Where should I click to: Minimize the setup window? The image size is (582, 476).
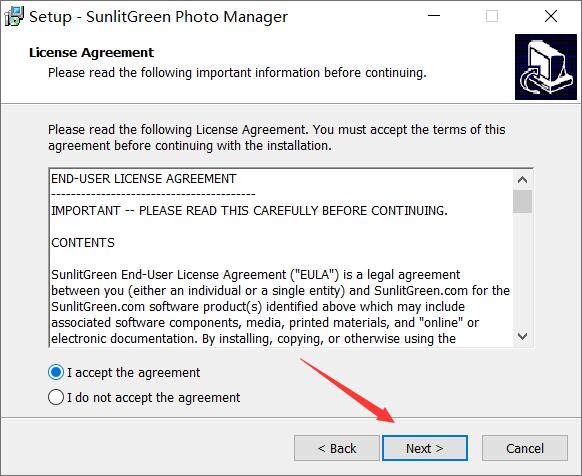point(434,16)
